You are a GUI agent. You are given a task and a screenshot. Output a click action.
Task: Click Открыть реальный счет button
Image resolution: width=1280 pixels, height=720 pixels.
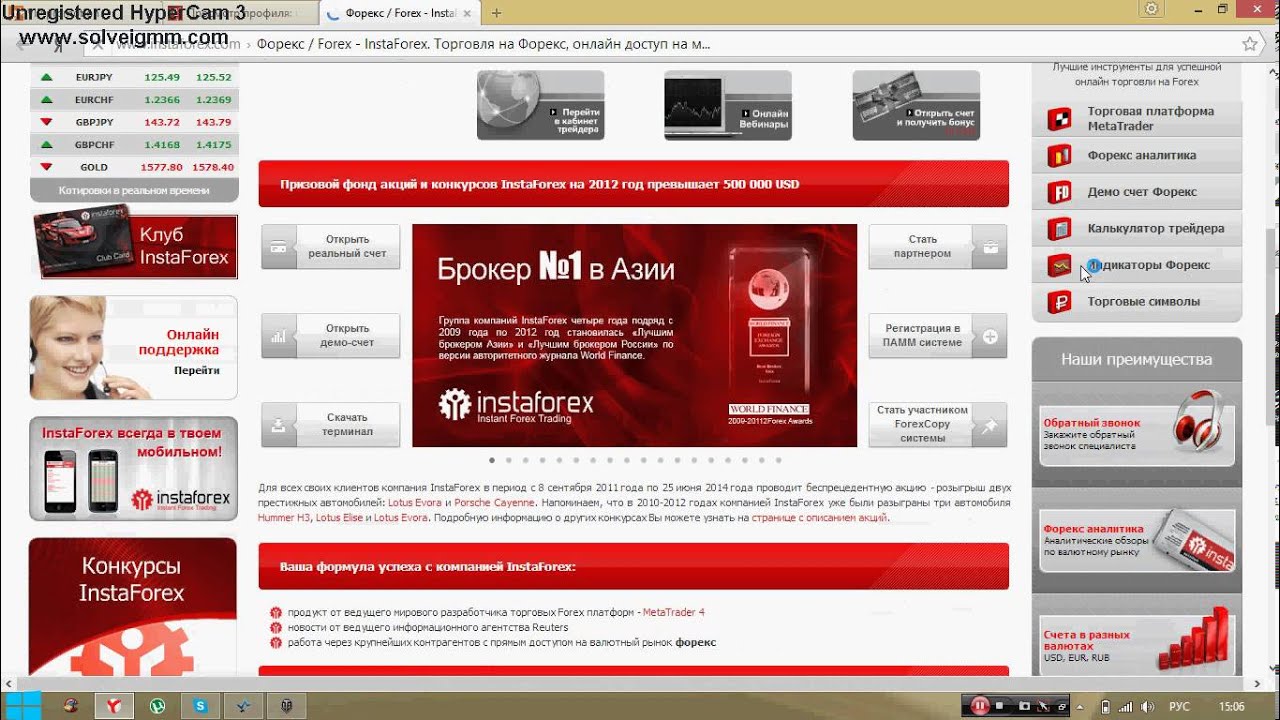click(x=331, y=247)
